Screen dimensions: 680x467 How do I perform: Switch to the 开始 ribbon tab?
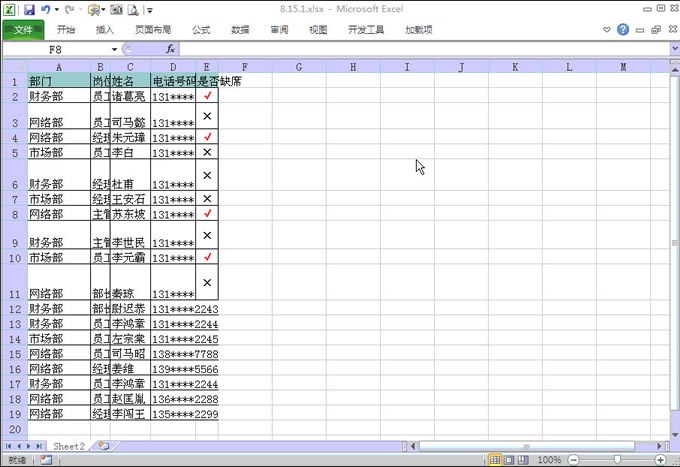tap(66, 29)
